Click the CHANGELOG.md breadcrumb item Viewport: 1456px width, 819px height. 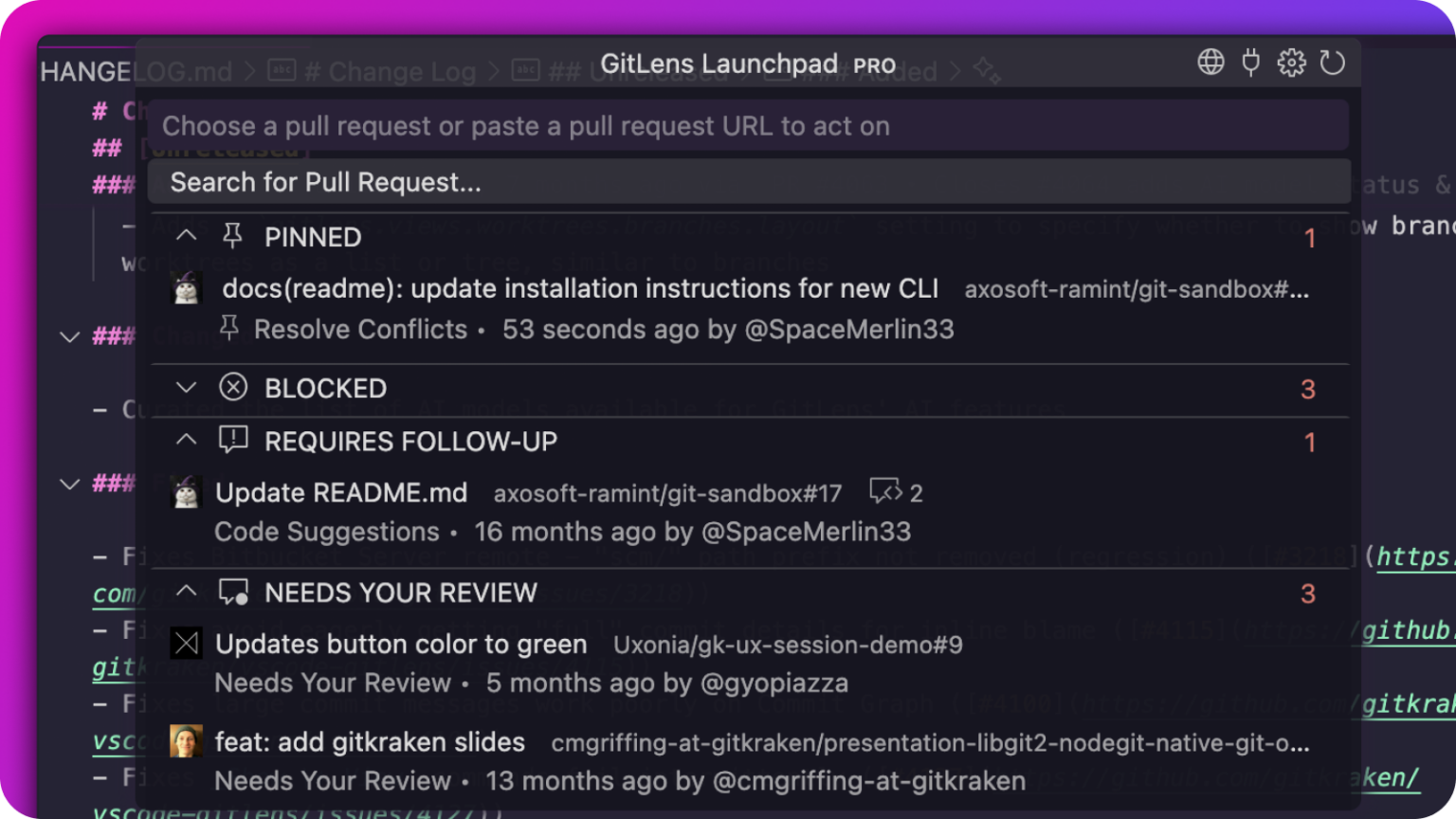tap(136, 71)
